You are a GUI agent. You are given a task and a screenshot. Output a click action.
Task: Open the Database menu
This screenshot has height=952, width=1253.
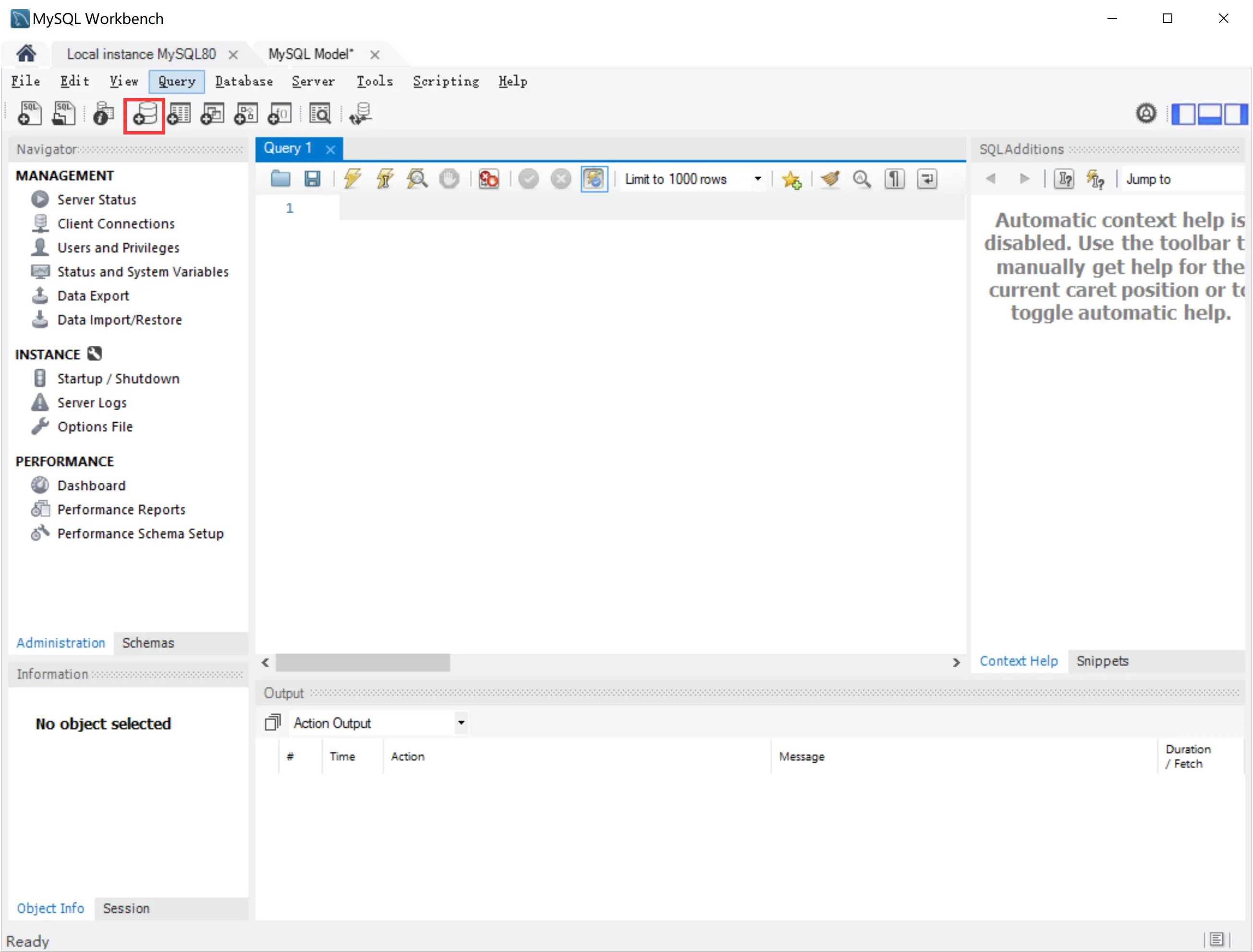(243, 82)
